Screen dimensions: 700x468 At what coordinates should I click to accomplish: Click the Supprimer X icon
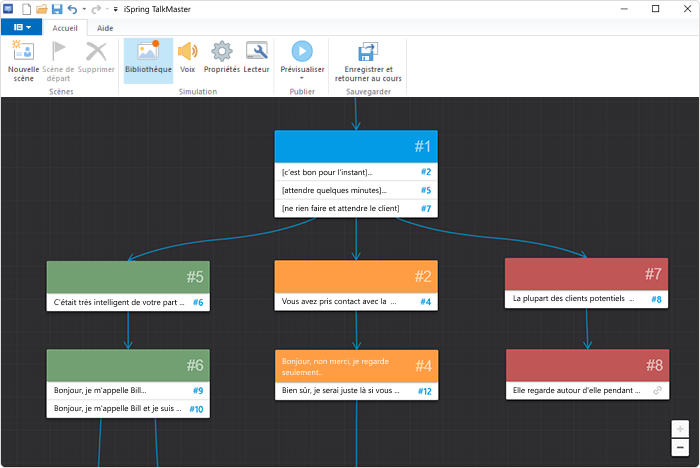coord(96,51)
